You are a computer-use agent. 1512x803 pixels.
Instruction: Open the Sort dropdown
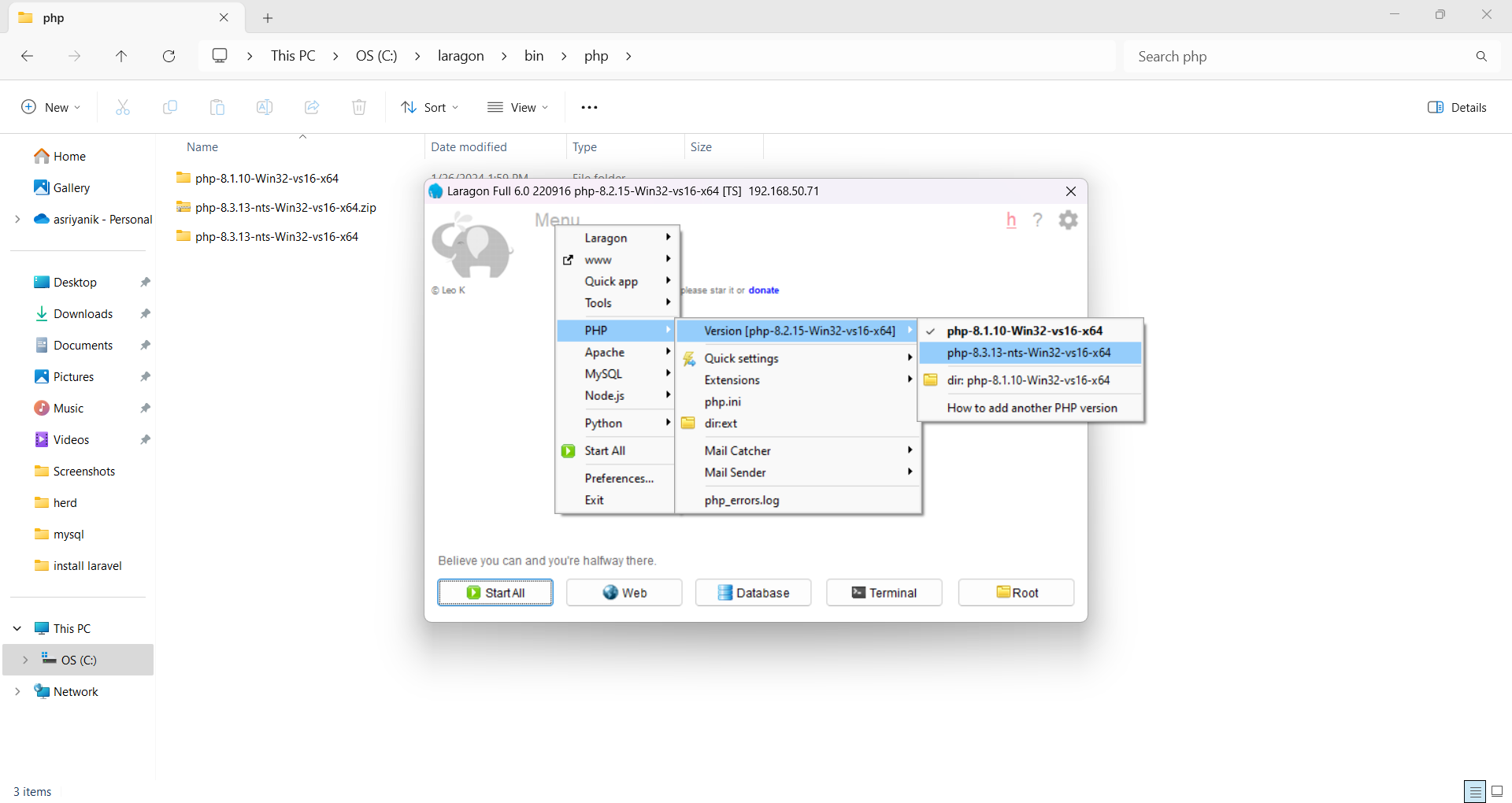coord(430,107)
